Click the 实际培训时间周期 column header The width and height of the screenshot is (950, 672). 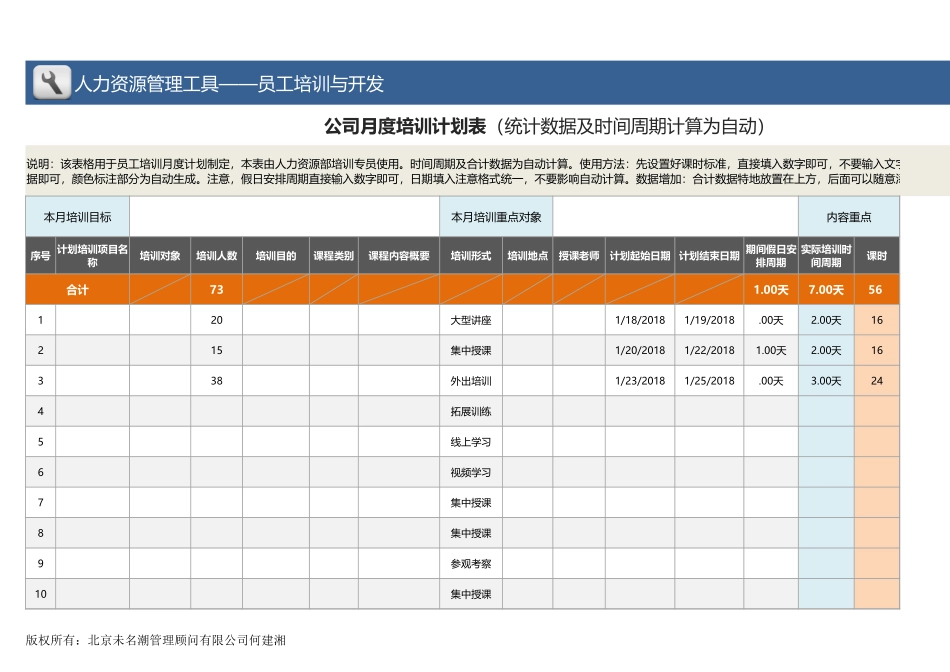click(826, 256)
